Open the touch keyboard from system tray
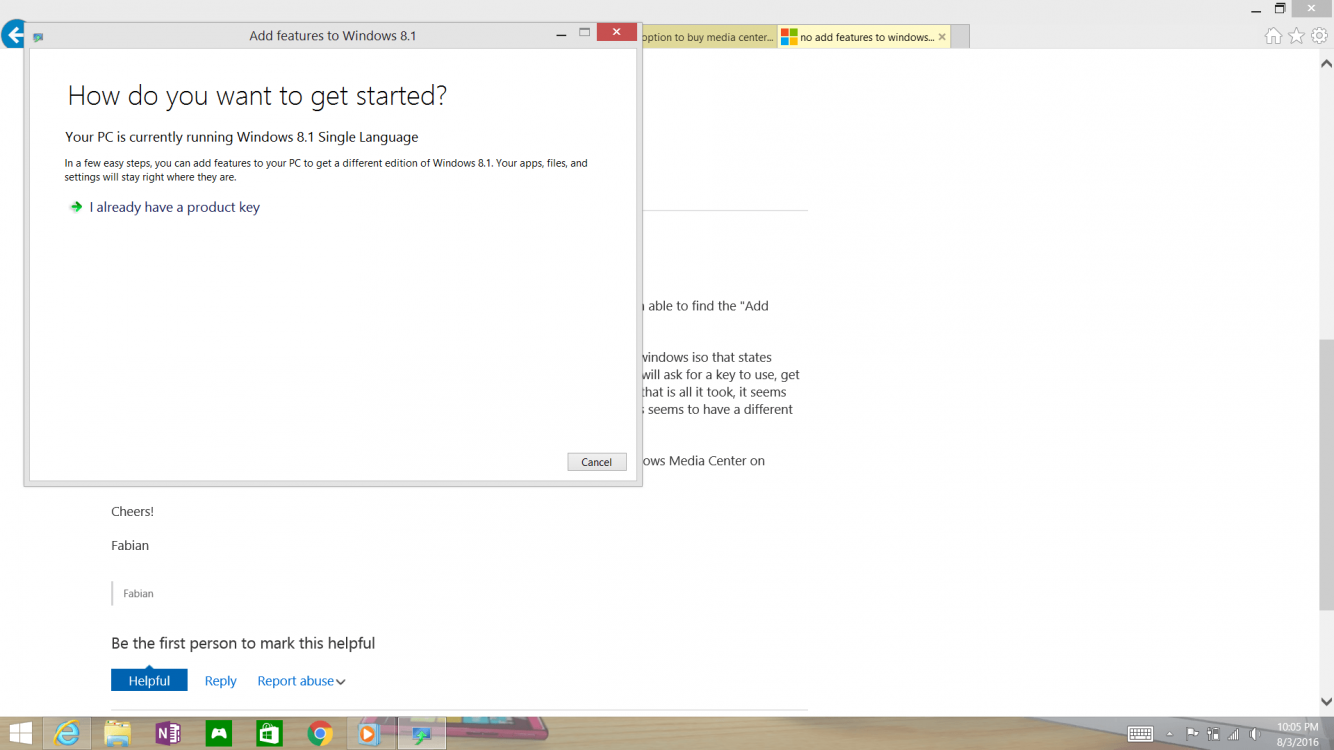Viewport: 1334px width, 750px height. [1140, 734]
